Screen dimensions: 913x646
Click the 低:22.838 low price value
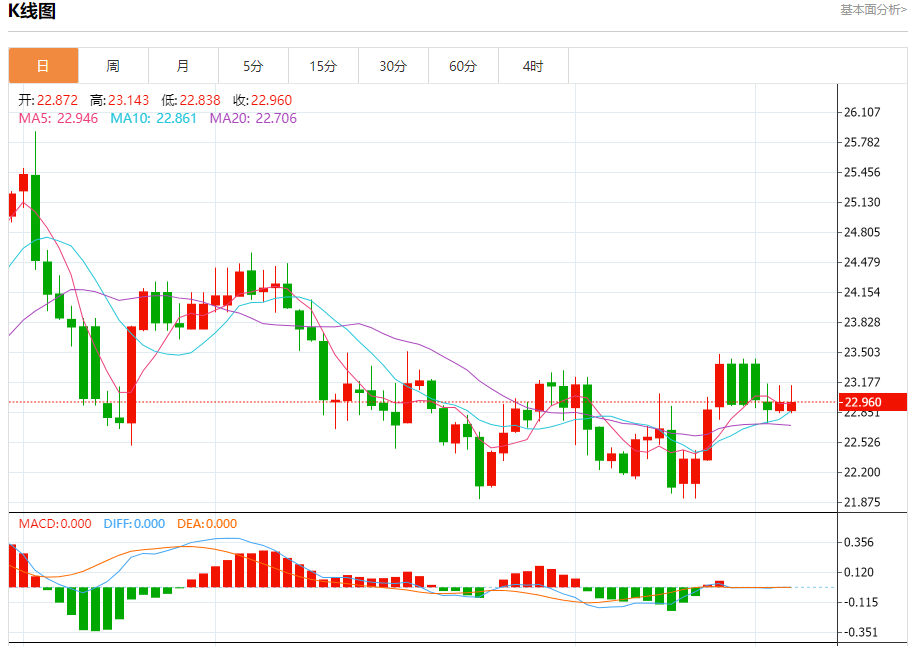pyautogui.click(x=191, y=100)
